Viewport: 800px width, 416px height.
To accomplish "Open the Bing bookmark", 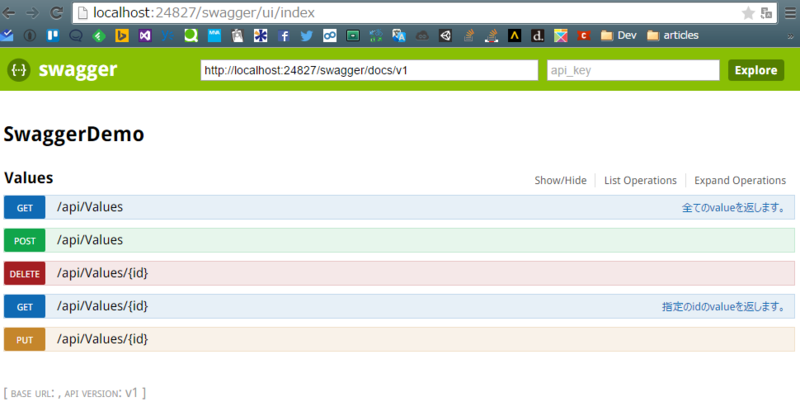I will pyautogui.click(x=122, y=35).
